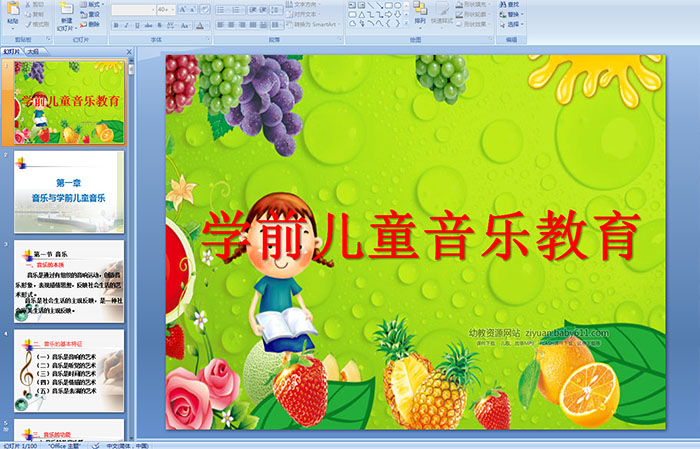
Task: Select the Oval shape in gallery
Action: [x=398, y=5]
